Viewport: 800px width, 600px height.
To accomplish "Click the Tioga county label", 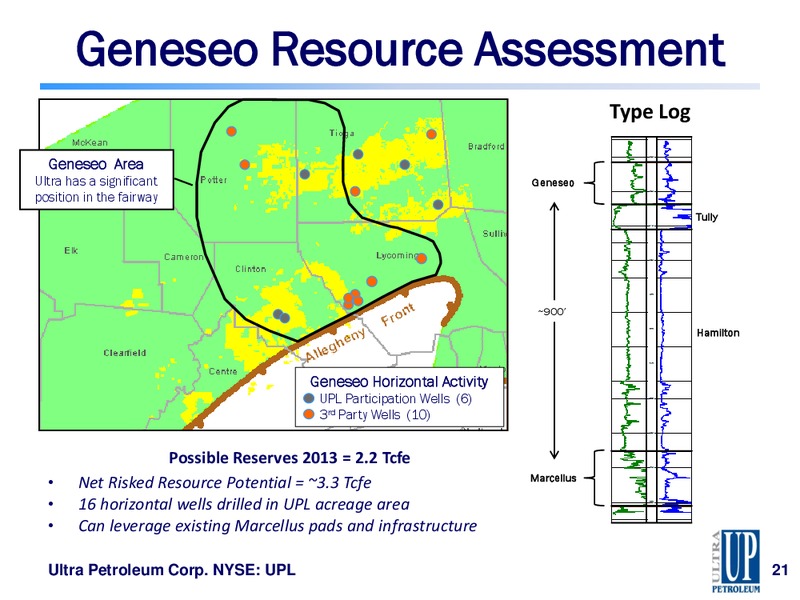I will point(341,133).
